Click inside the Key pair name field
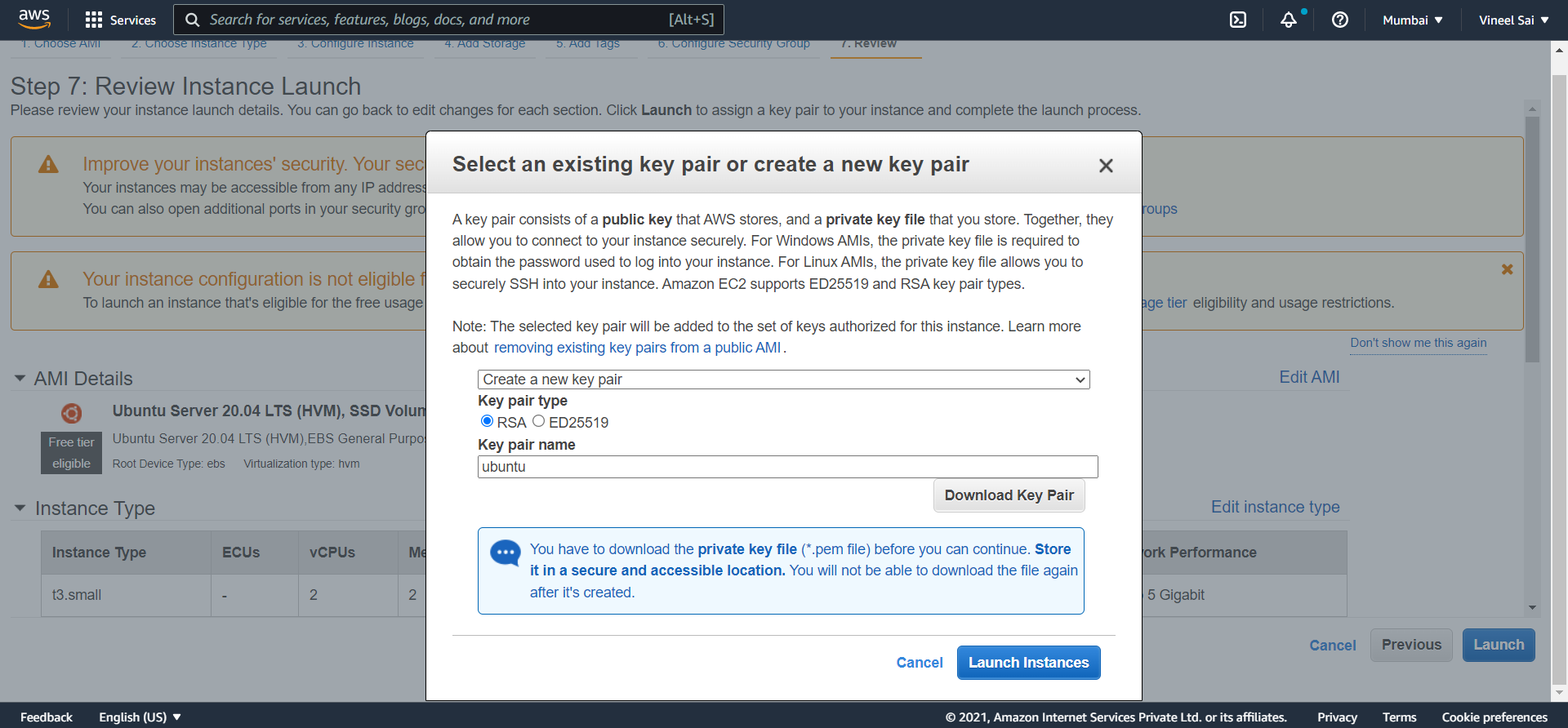This screenshot has height=728, width=1568. [787, 466]
